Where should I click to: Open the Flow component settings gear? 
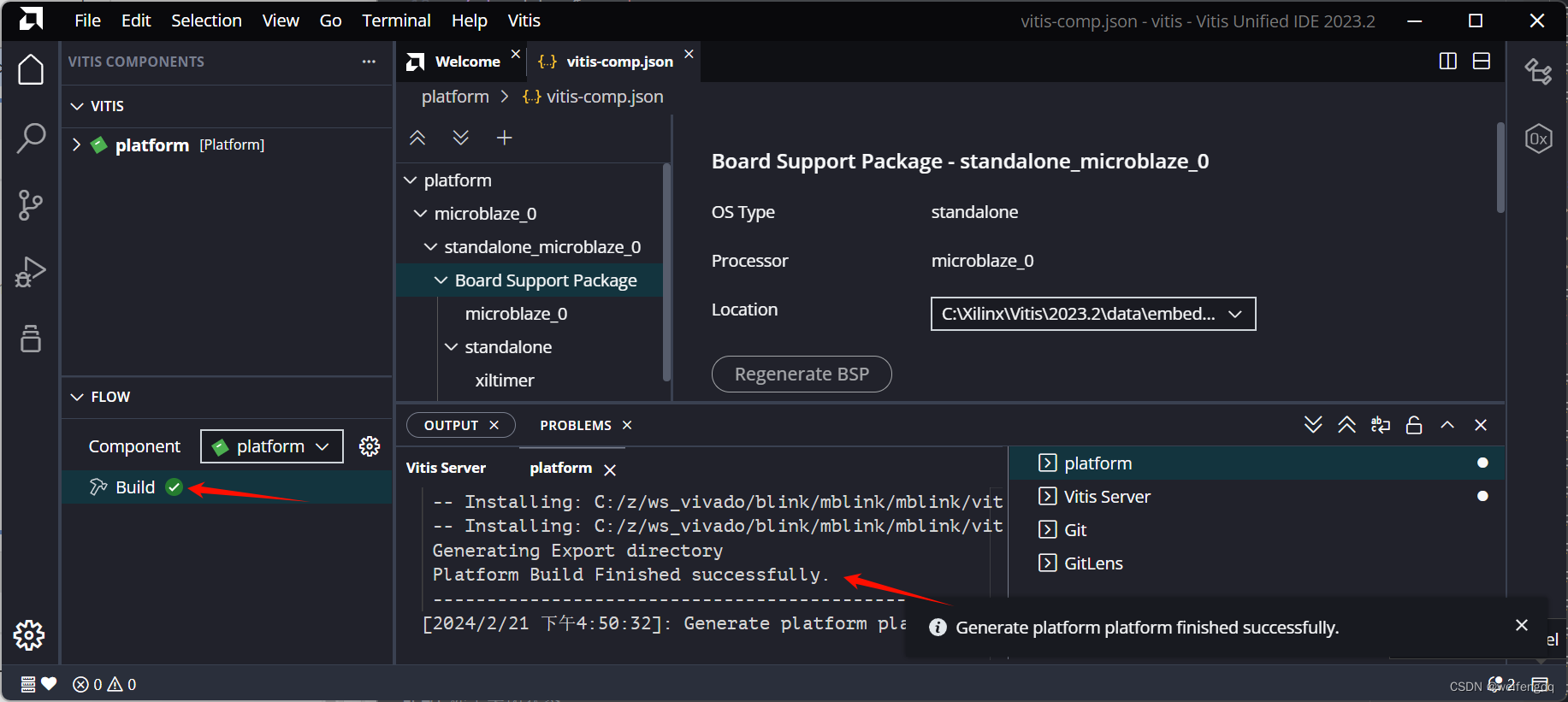tap(370, 446)
